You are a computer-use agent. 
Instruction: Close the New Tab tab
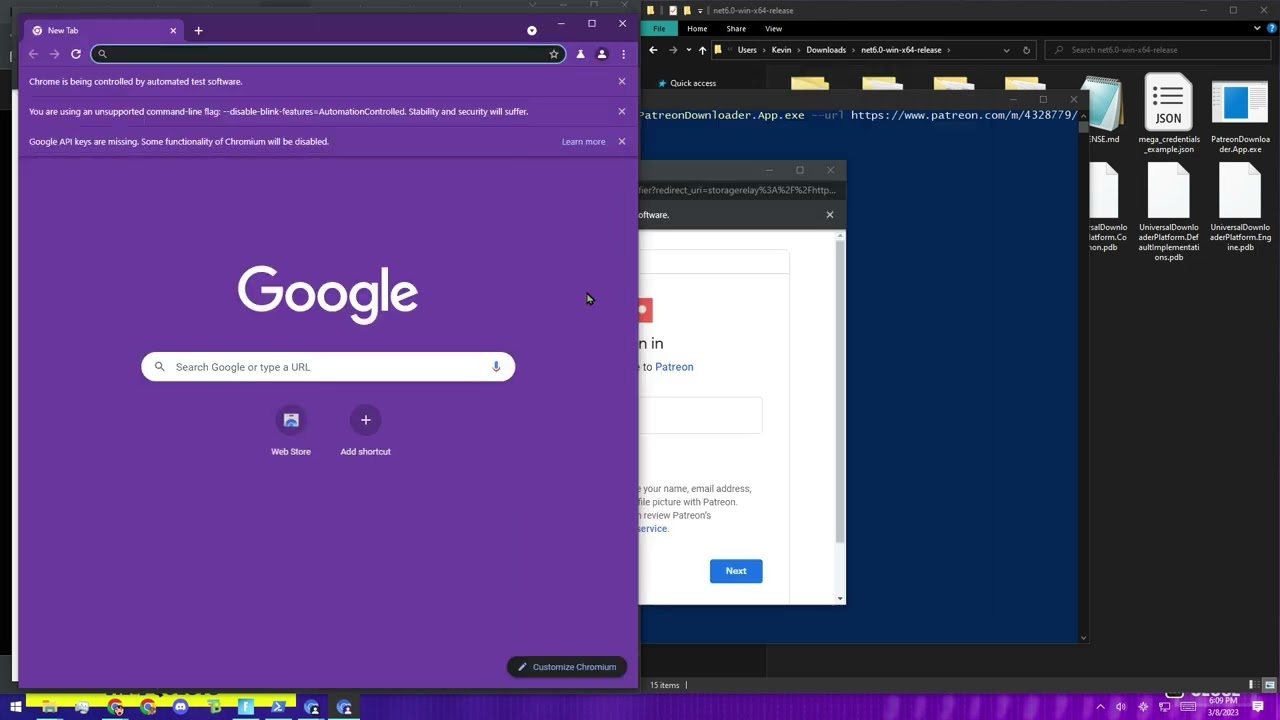point(173,31)
